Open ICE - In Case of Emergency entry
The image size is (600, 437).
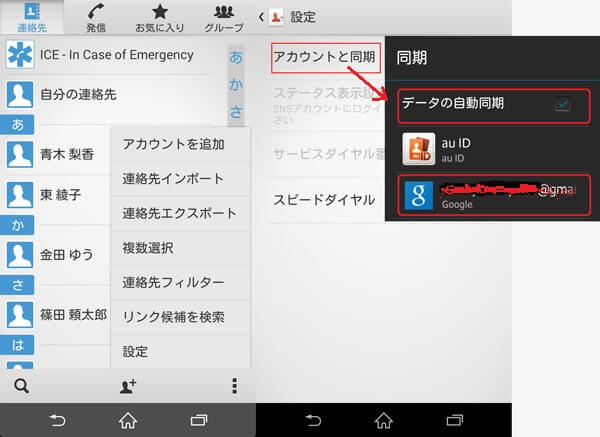116,55
